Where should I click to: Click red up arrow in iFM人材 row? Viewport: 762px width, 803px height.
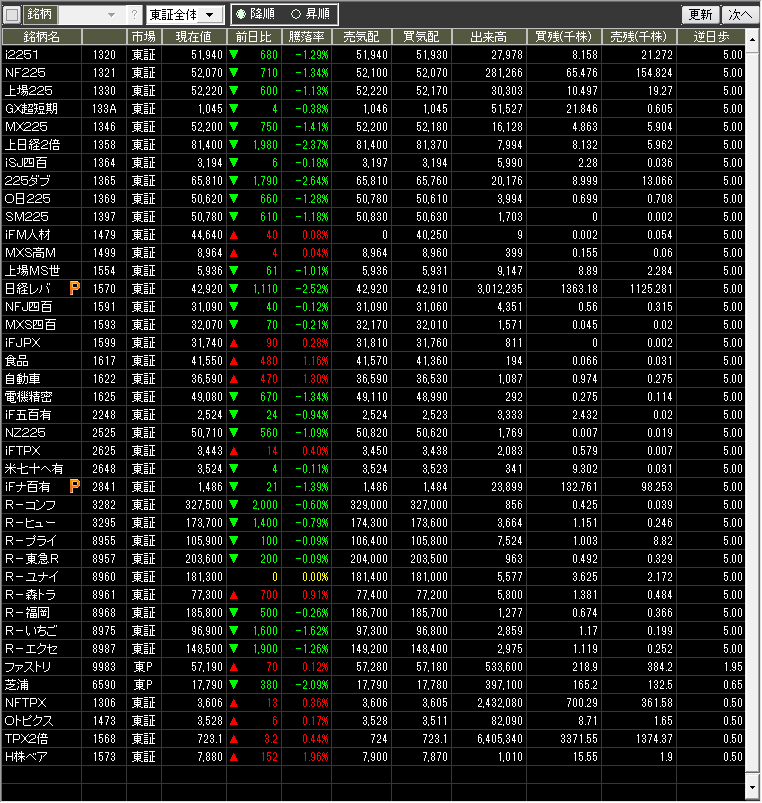click(234, 234)
